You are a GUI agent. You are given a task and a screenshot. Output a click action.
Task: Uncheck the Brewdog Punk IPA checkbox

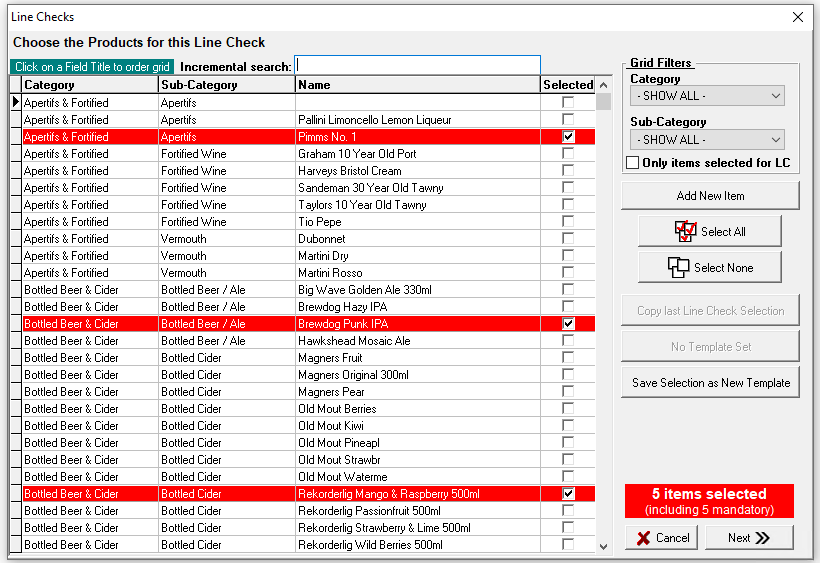tap(568, 324)
